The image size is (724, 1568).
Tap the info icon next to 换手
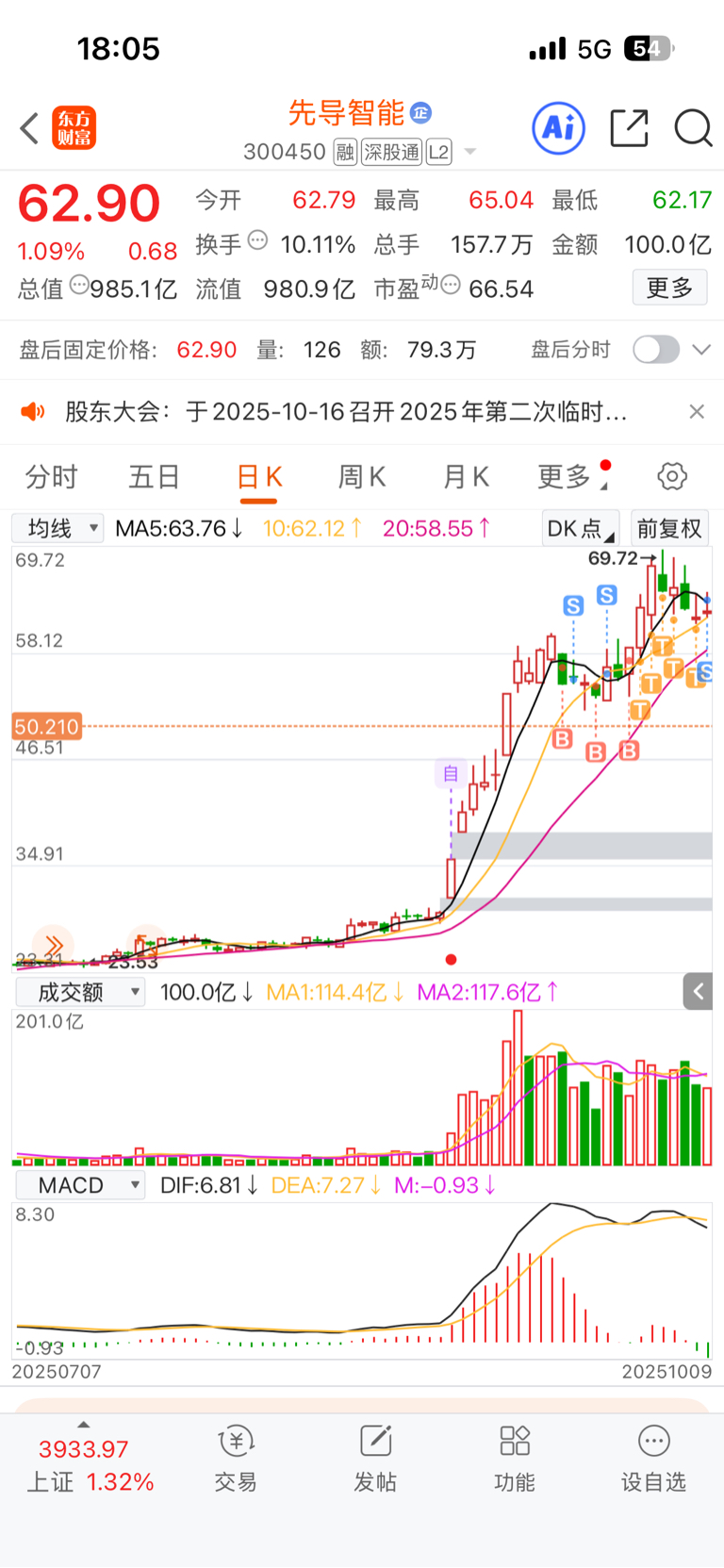[x=257, y=240]
